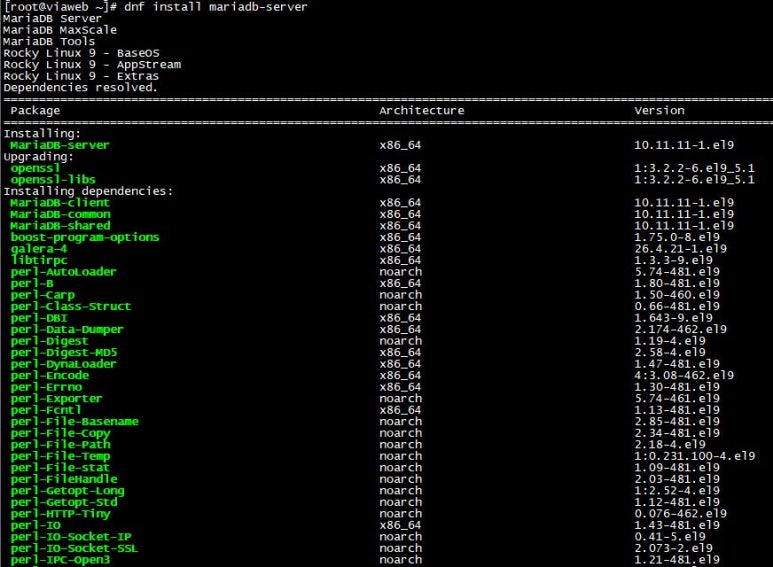Click the 'dnf install mariadb-server' command text
This screenshot has height=567, width=773.
[215, 6]
